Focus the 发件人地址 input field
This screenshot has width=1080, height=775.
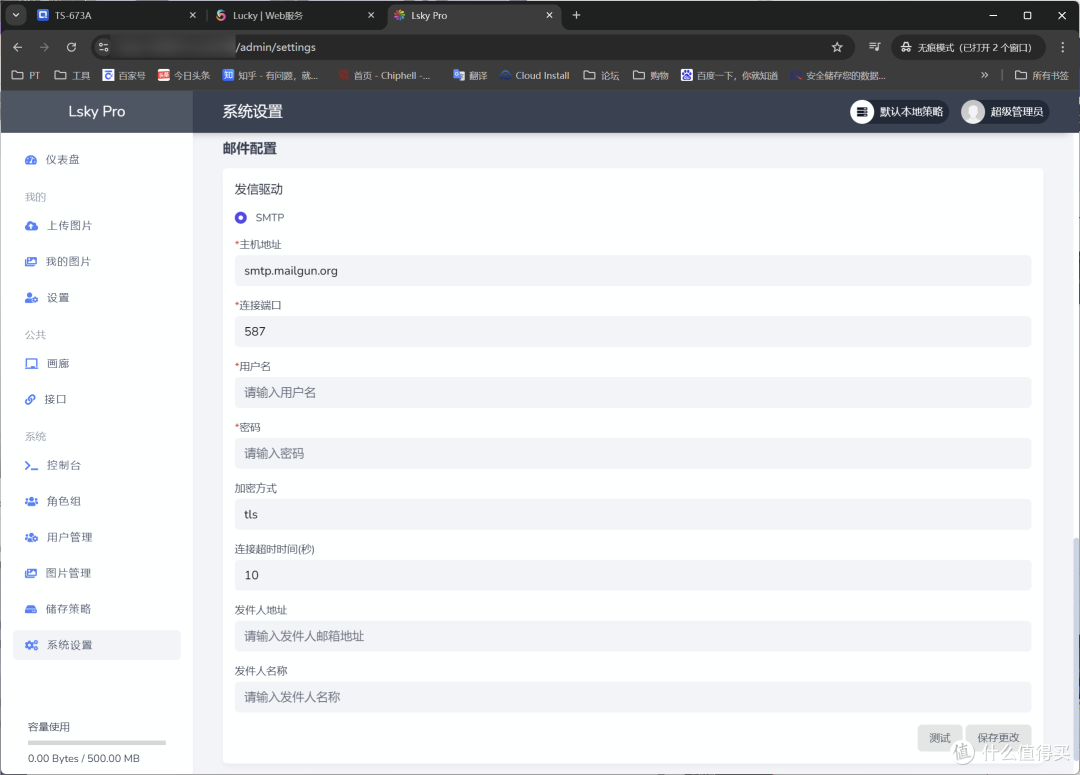coord(632,637)
